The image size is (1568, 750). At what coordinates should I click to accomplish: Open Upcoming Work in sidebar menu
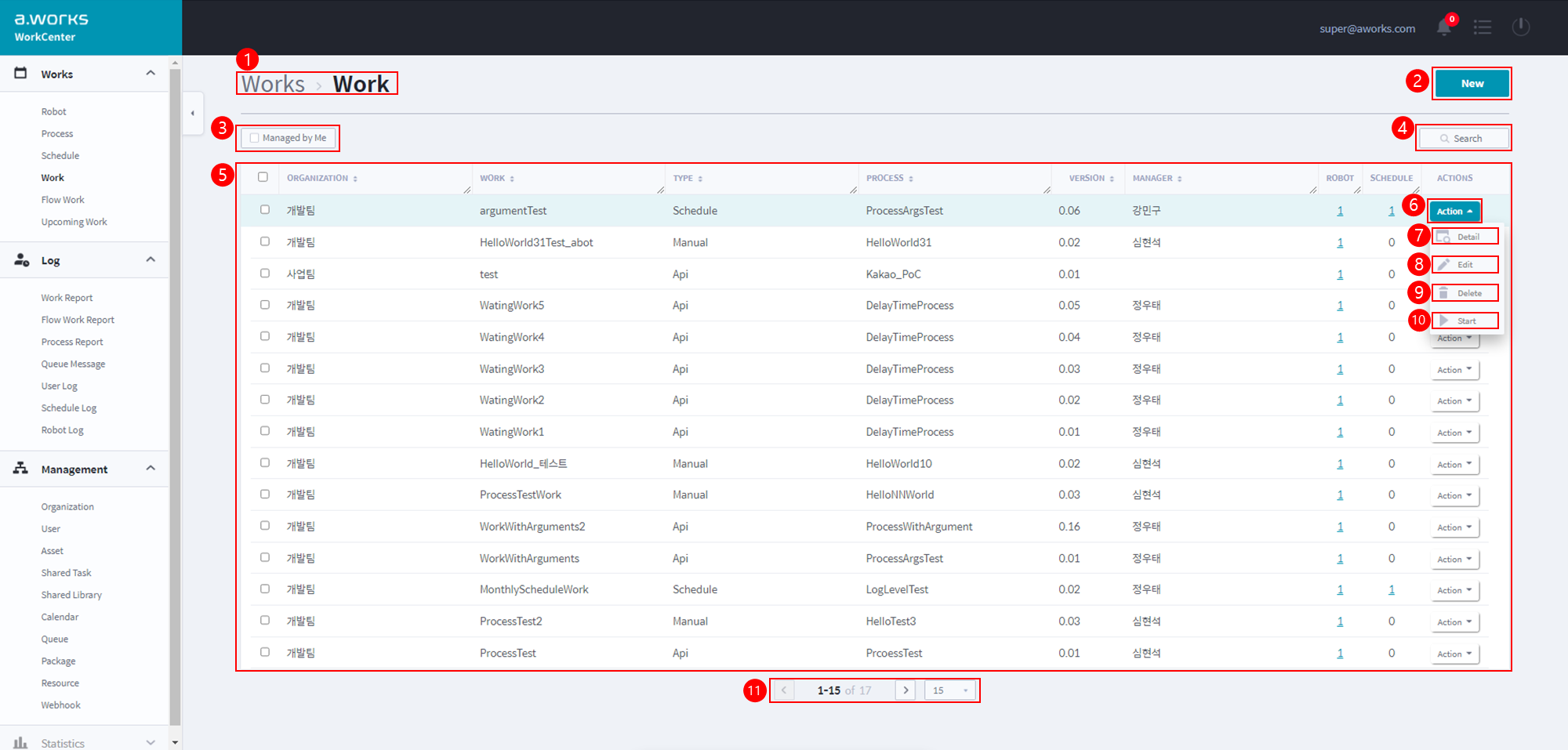pos(74,223)
